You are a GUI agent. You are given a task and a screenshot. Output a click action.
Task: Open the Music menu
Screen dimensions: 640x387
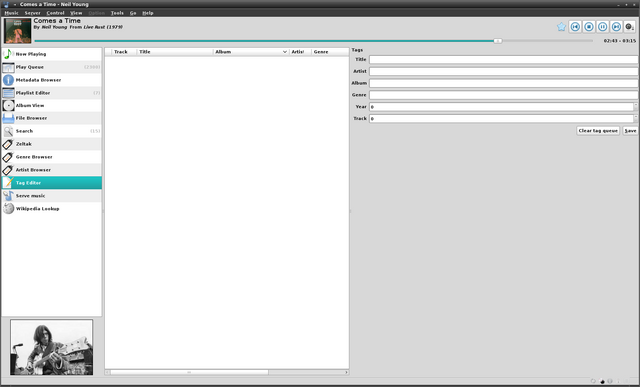click(11, 13)
